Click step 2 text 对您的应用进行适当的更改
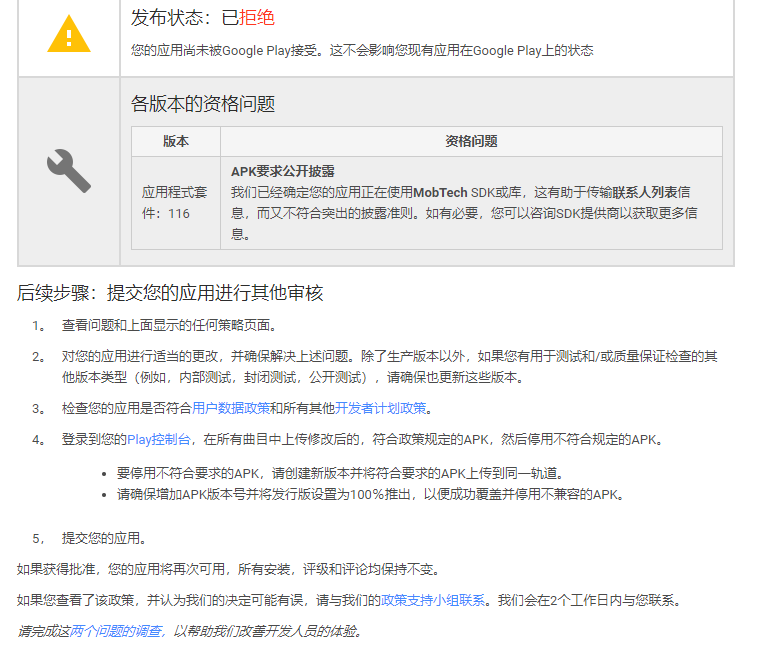This screenshot has height=652, width=774. pos(389,367)
